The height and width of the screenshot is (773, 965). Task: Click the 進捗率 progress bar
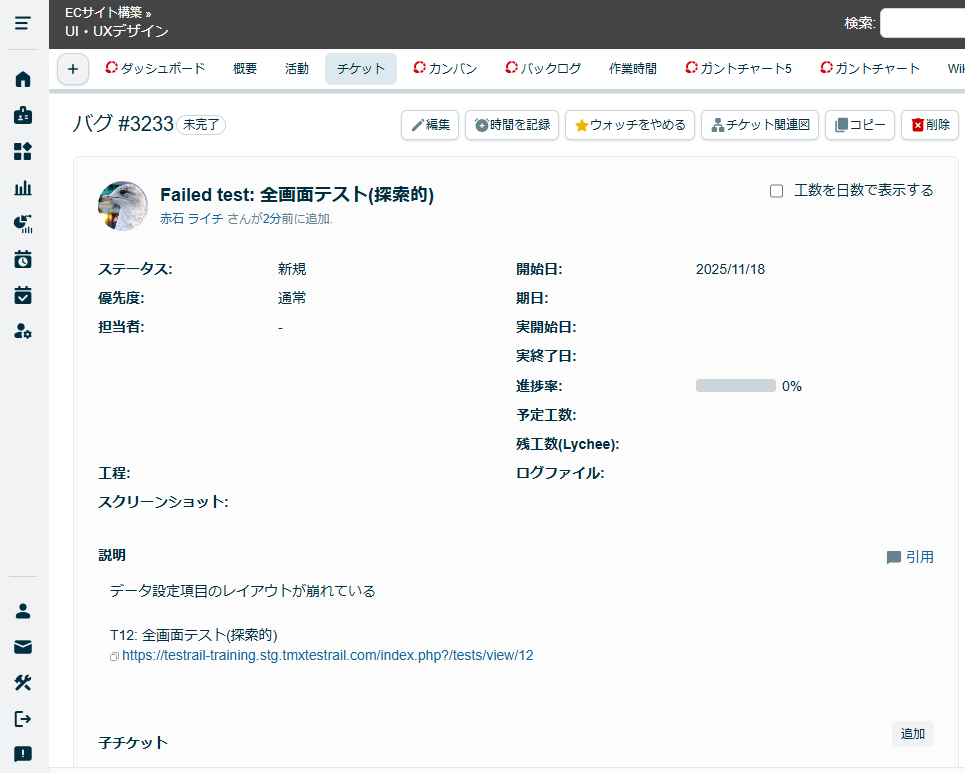735,386
